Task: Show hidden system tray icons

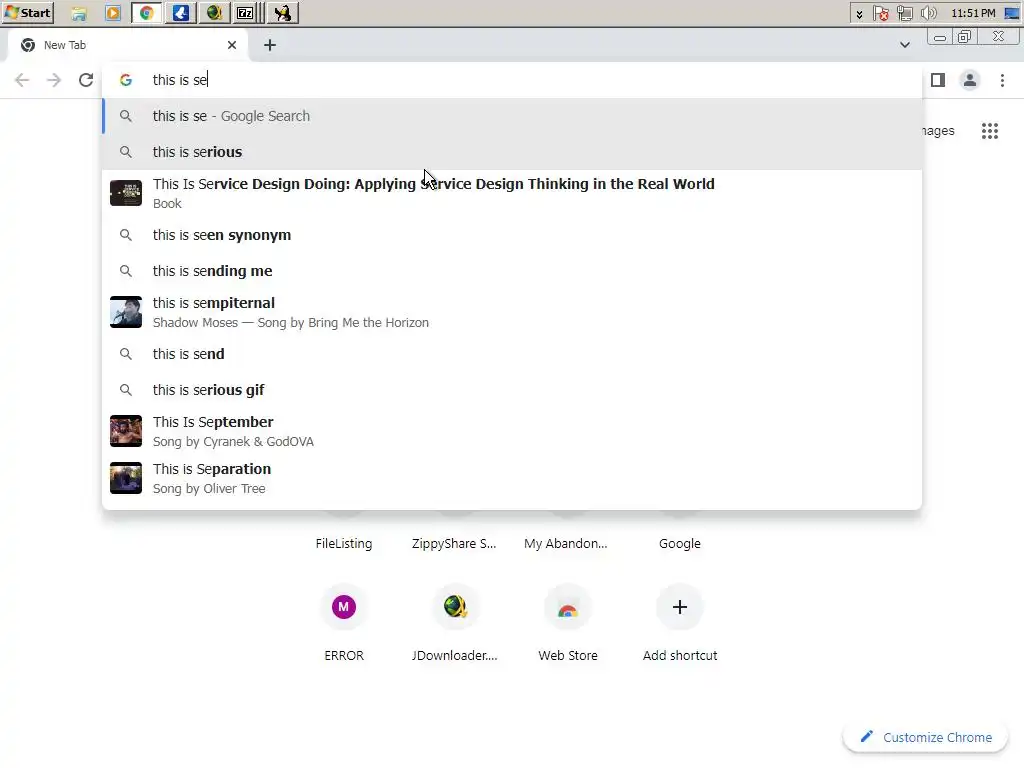Action: pyautogui.click(x=859, y=14)
